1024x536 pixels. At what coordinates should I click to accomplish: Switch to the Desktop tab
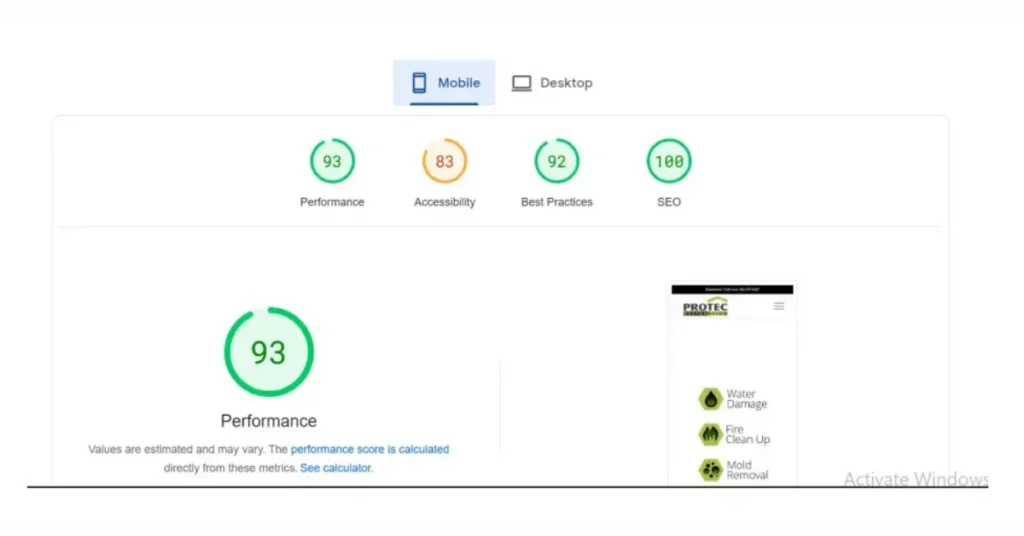[x=552, y=83]
